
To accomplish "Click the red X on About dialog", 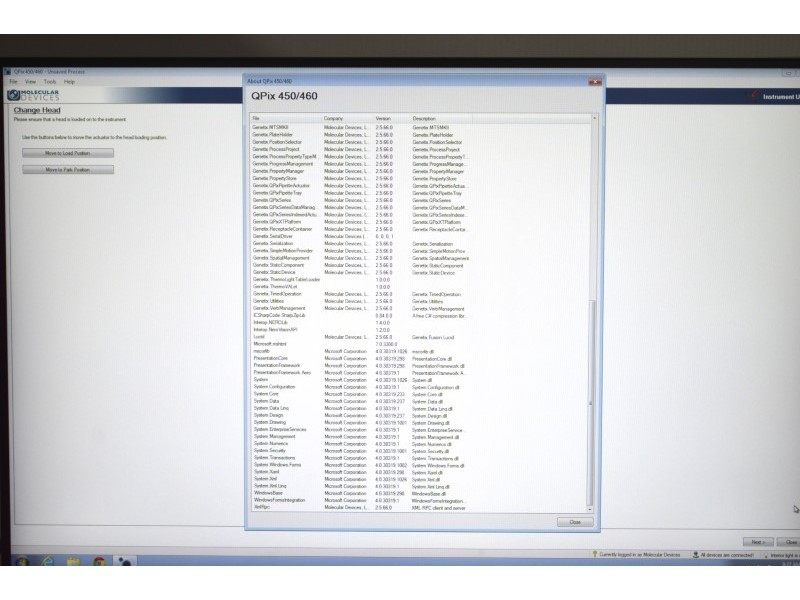I will tap(594, 82).
